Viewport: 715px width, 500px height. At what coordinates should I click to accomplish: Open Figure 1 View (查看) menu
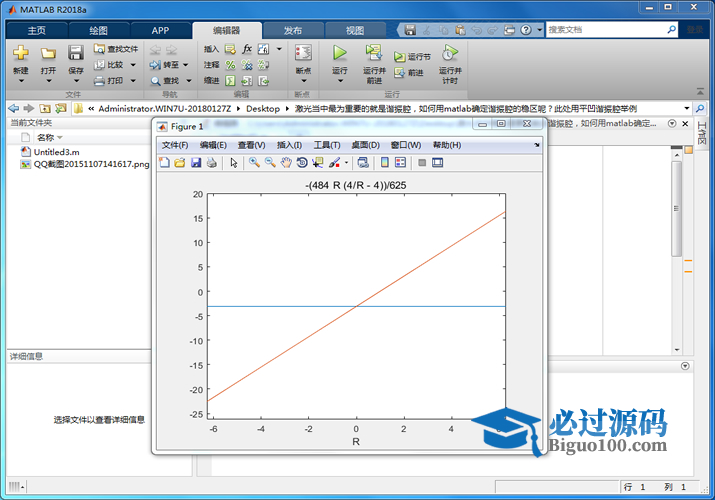tap(251, 145)
